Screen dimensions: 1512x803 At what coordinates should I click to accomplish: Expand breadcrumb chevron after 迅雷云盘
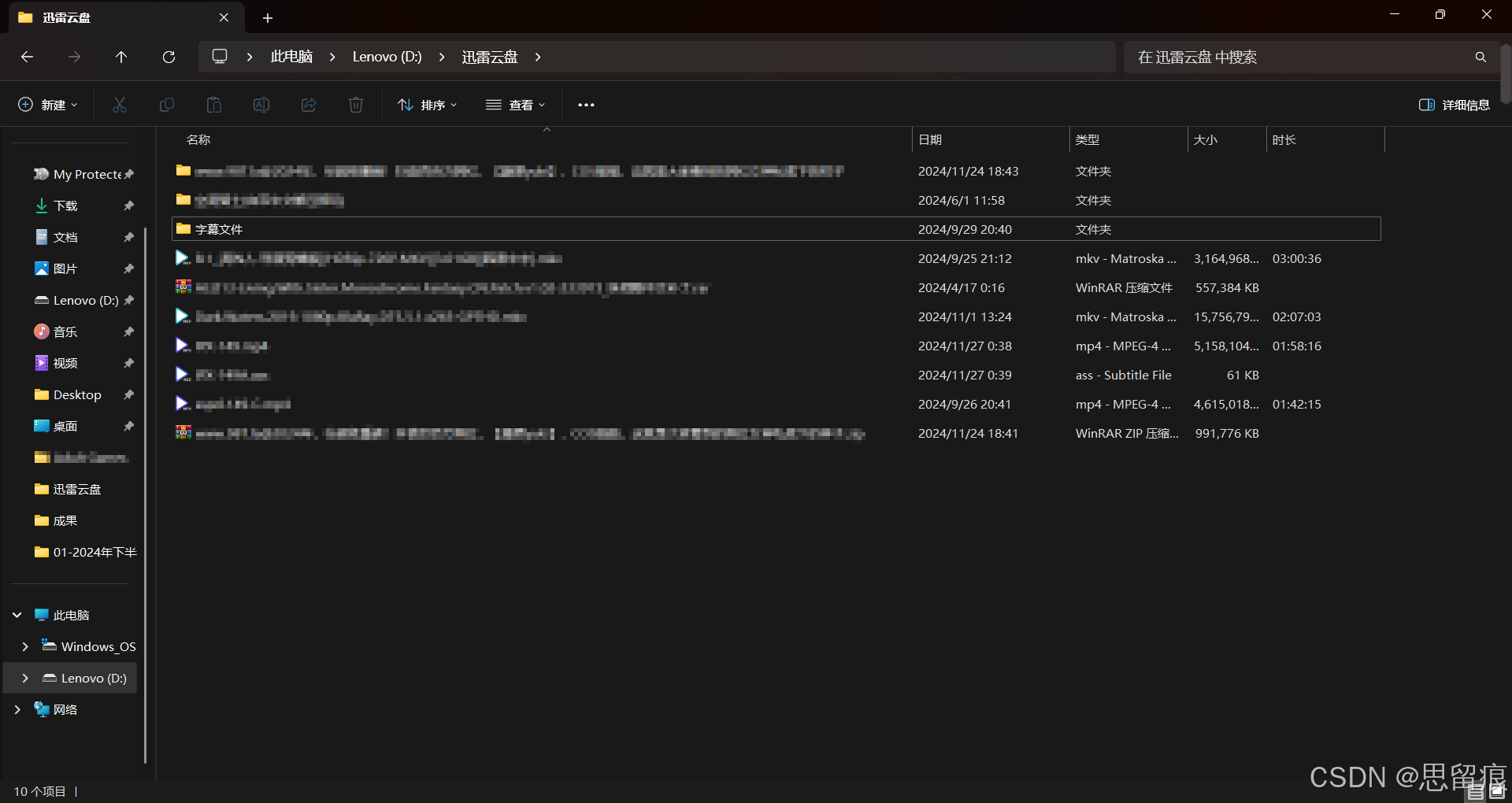[x=538, y=57]
